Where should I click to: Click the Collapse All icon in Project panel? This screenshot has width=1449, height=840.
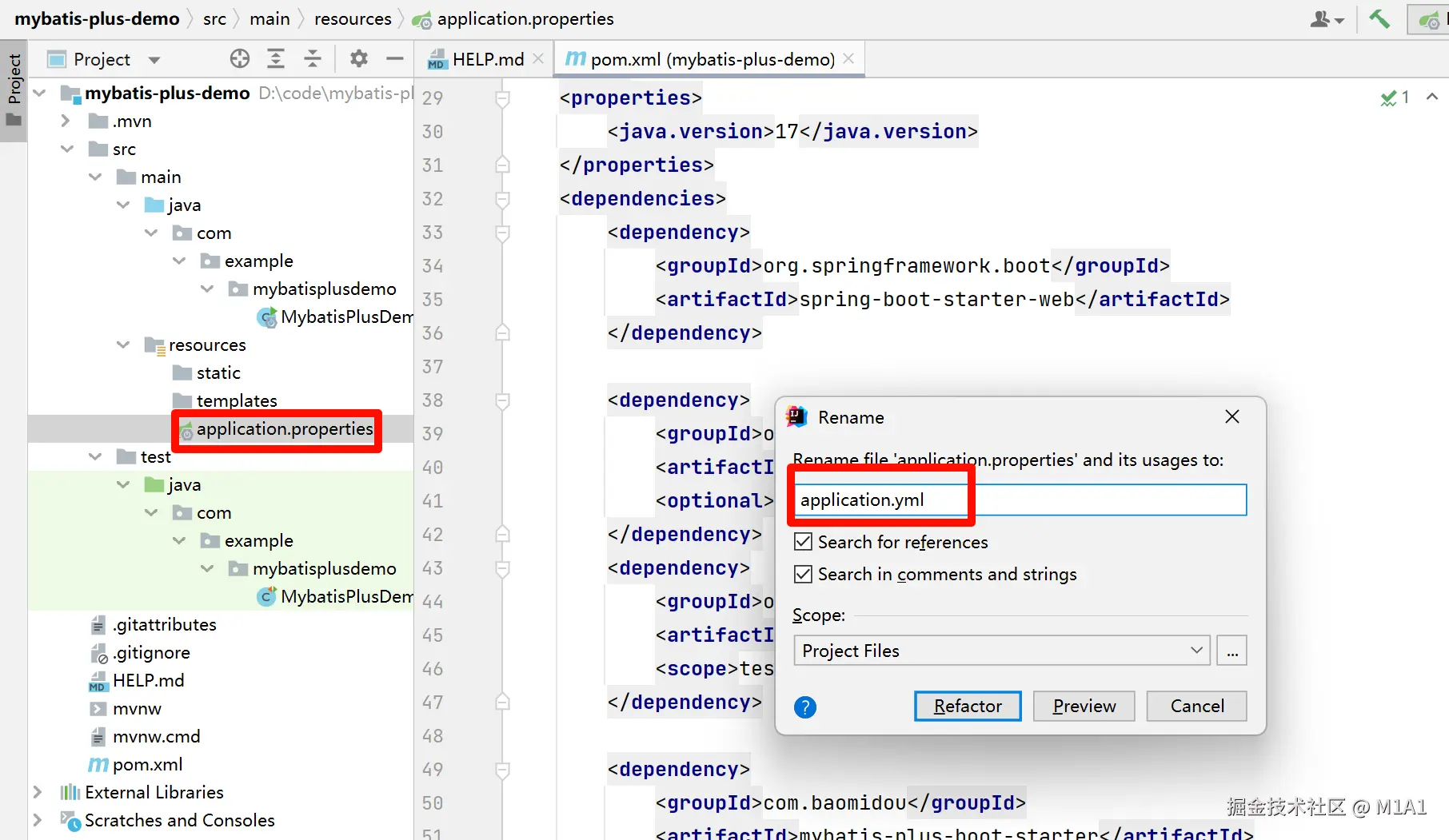tap(313, 58)
